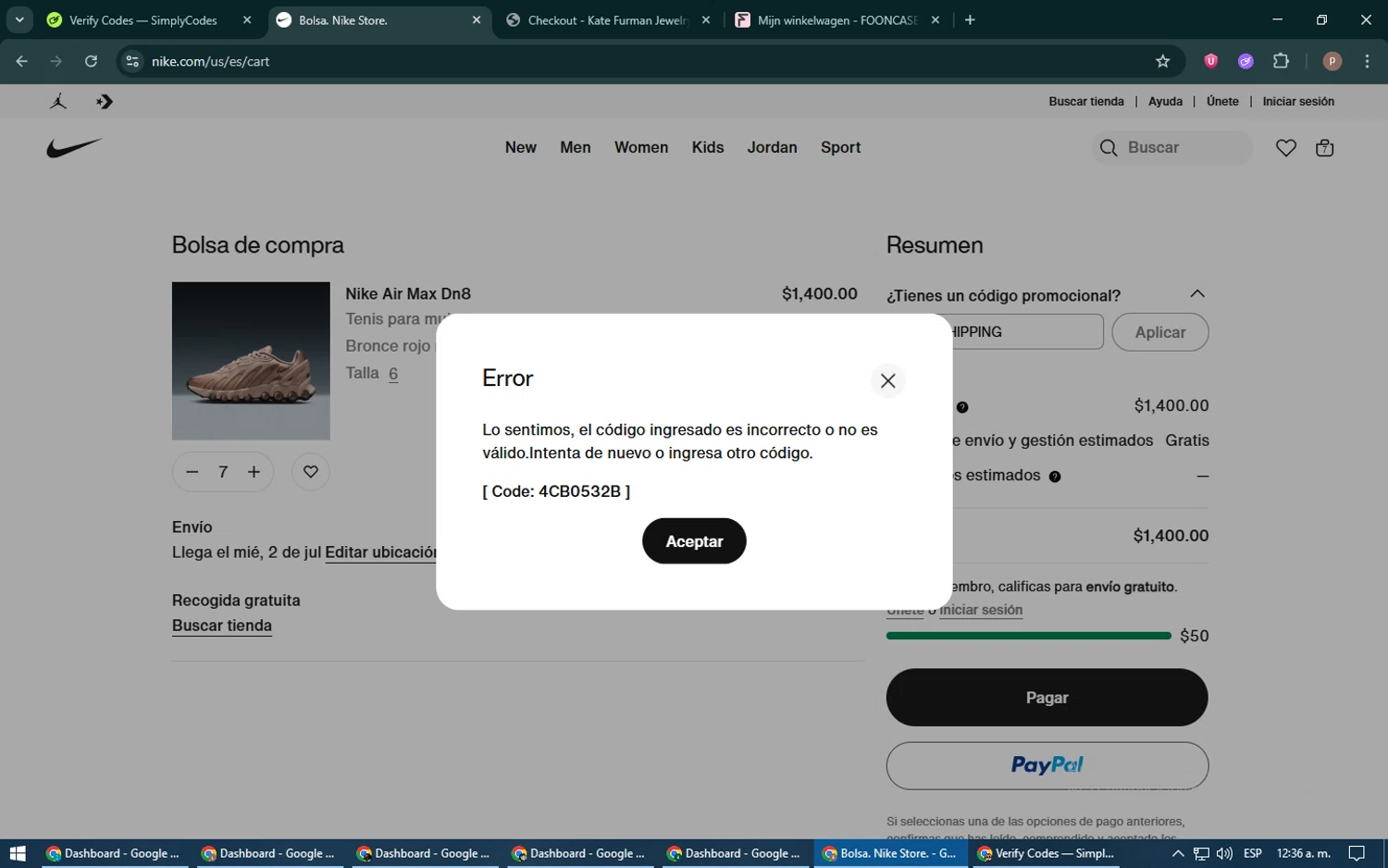Bookmark this page with the star
The height and width of the screenshot is (868, 1388).
click(1163, 61)
